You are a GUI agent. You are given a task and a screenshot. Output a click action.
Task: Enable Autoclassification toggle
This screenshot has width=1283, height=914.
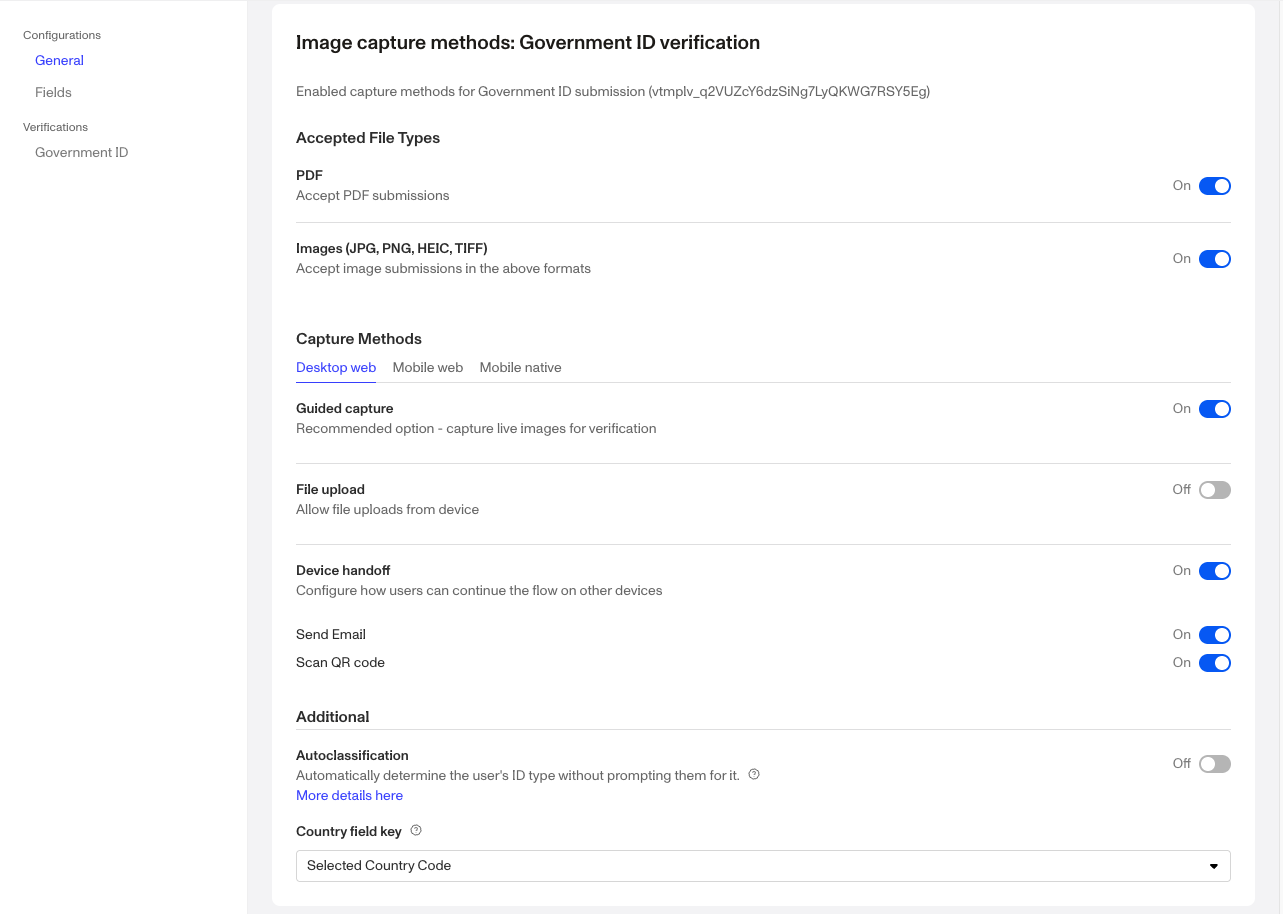pos(1214,764)
